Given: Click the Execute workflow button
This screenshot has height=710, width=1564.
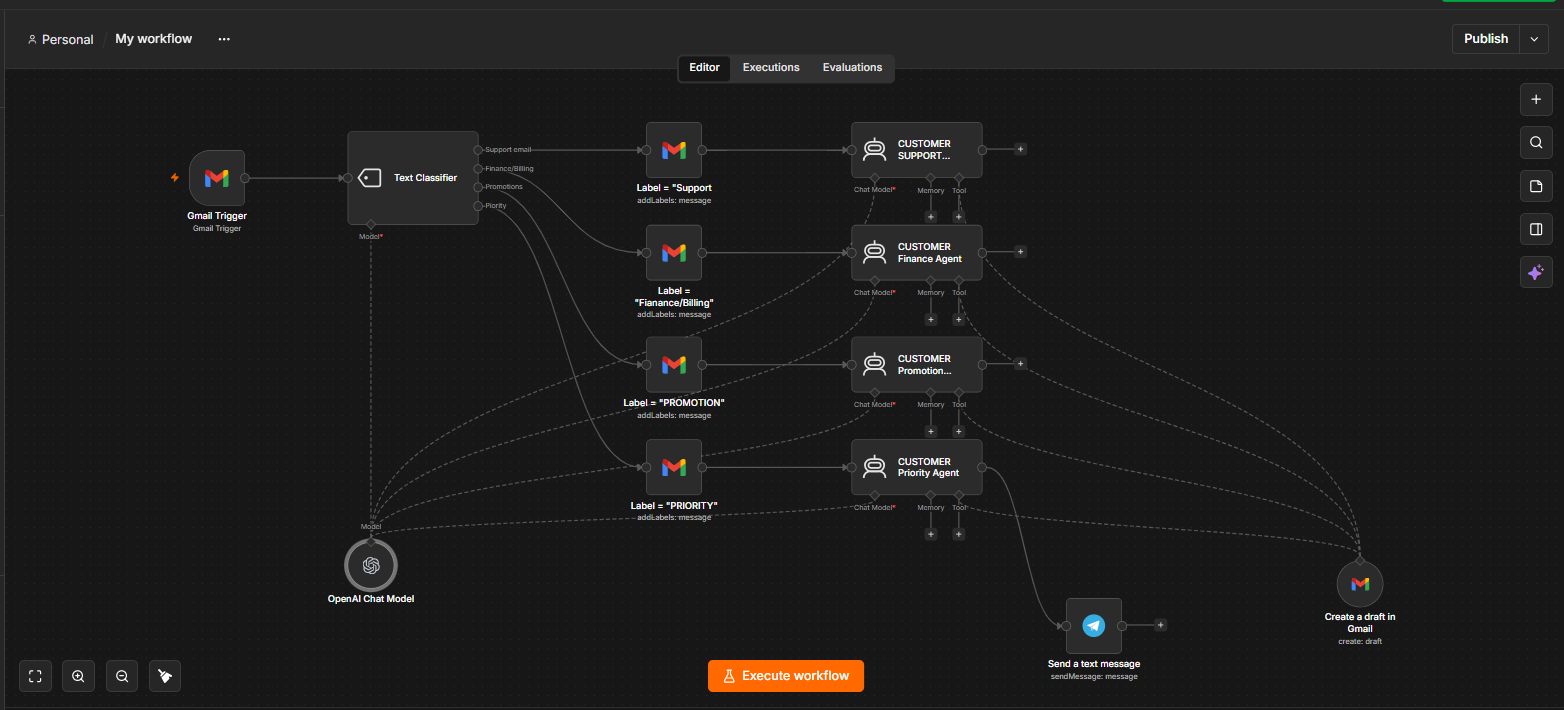Looking at the screenshot, I should click(786, 676).
